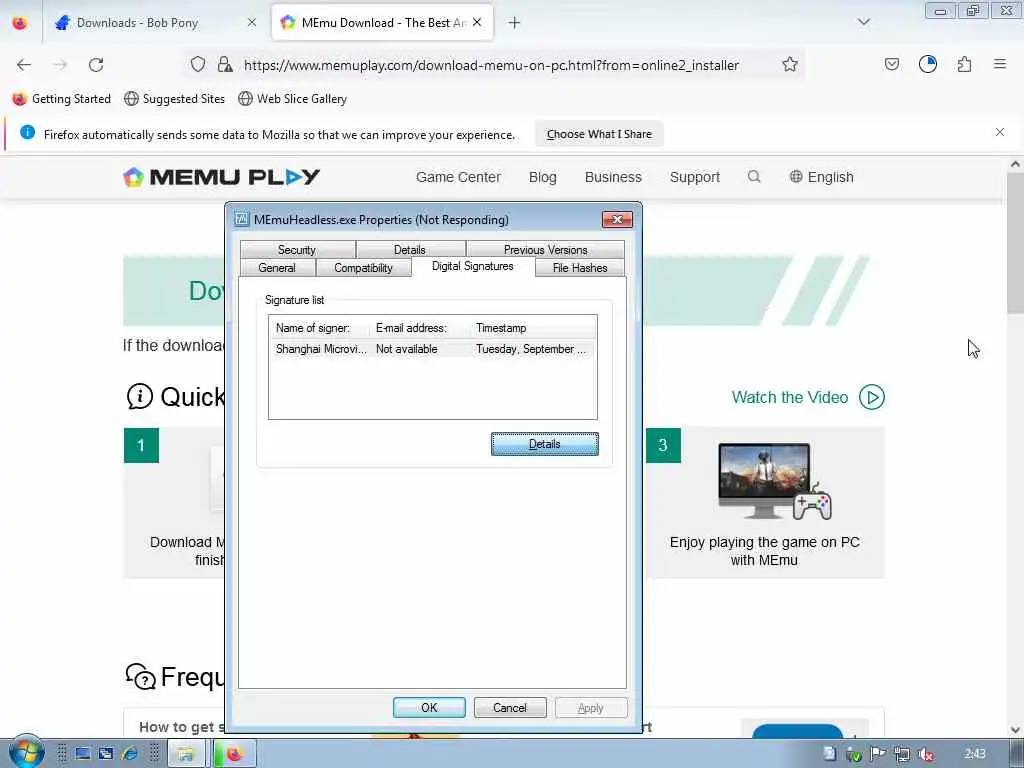Screen dimensions: 1024x768
Task: Open the File Hashes tab
Action: pos(580,268)
